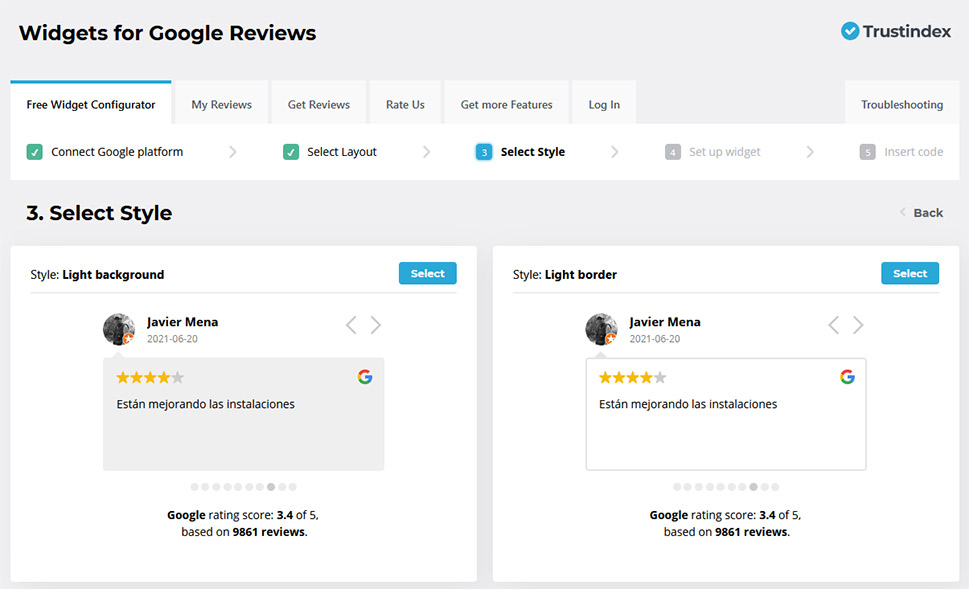Viewport: 969px width, 589px height.
Task: Show next review in Light background preview
Action: click(376, 325)
